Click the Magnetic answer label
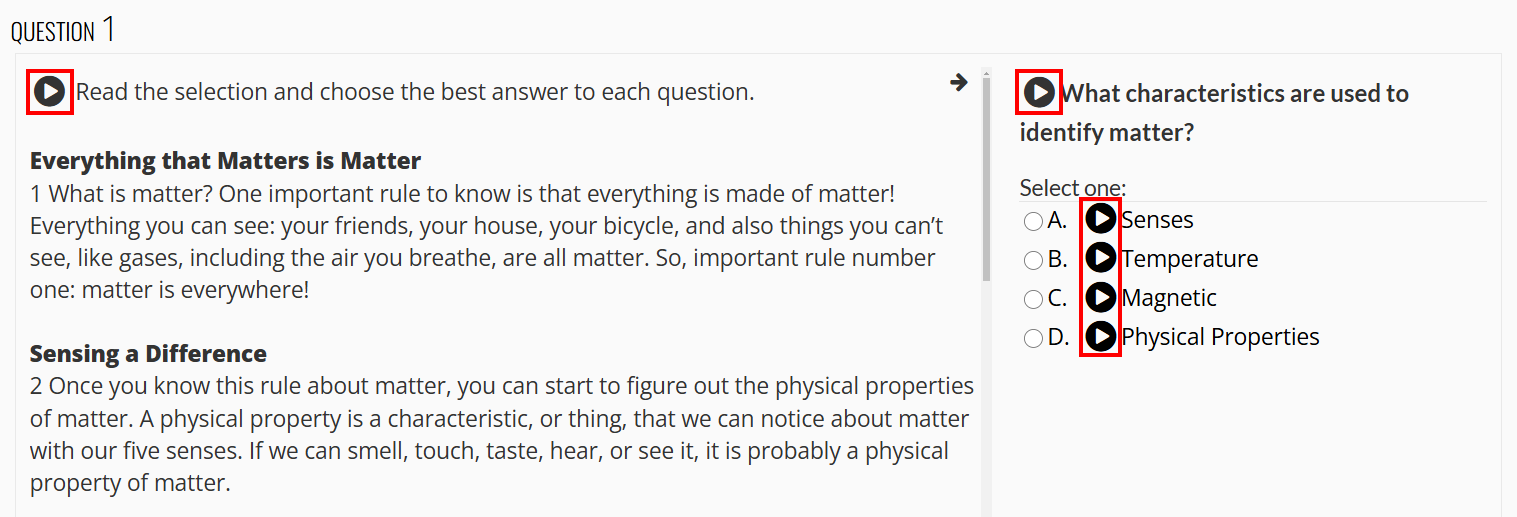The width and height of the screenshot is (1517, 517). coord(1169,298)
